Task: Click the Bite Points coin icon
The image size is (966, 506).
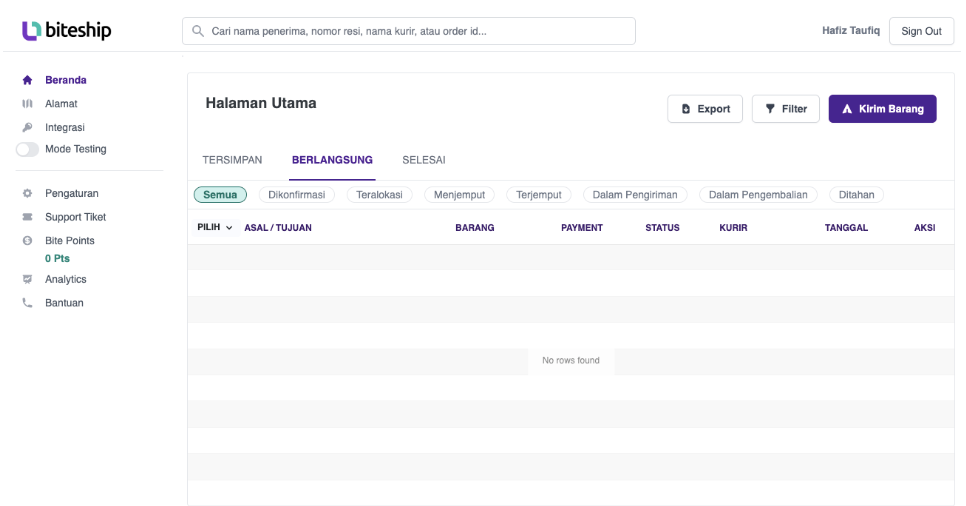Action: coord(27,241)
